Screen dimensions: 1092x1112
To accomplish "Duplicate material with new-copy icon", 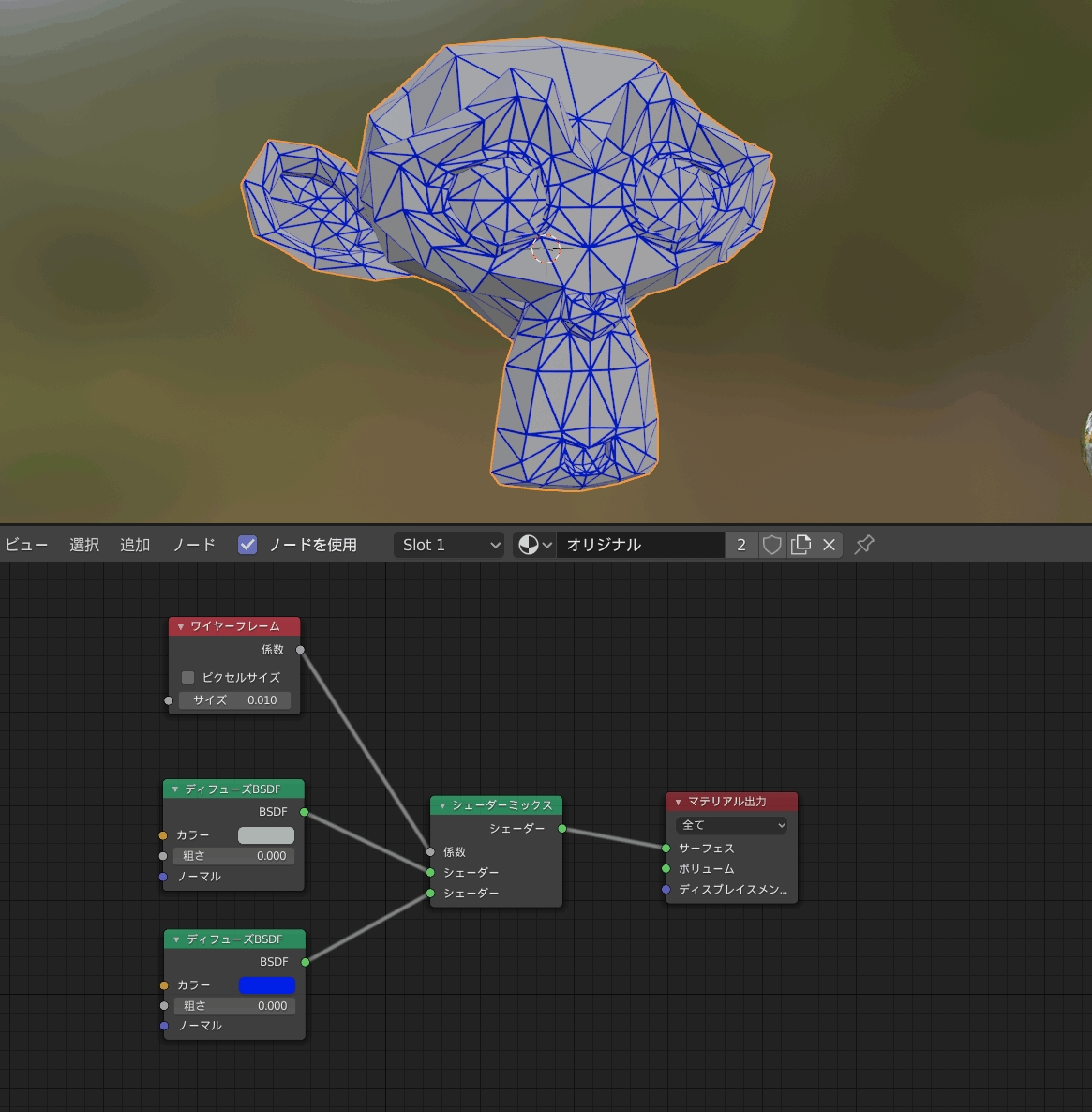I will [x=800, y=545].
